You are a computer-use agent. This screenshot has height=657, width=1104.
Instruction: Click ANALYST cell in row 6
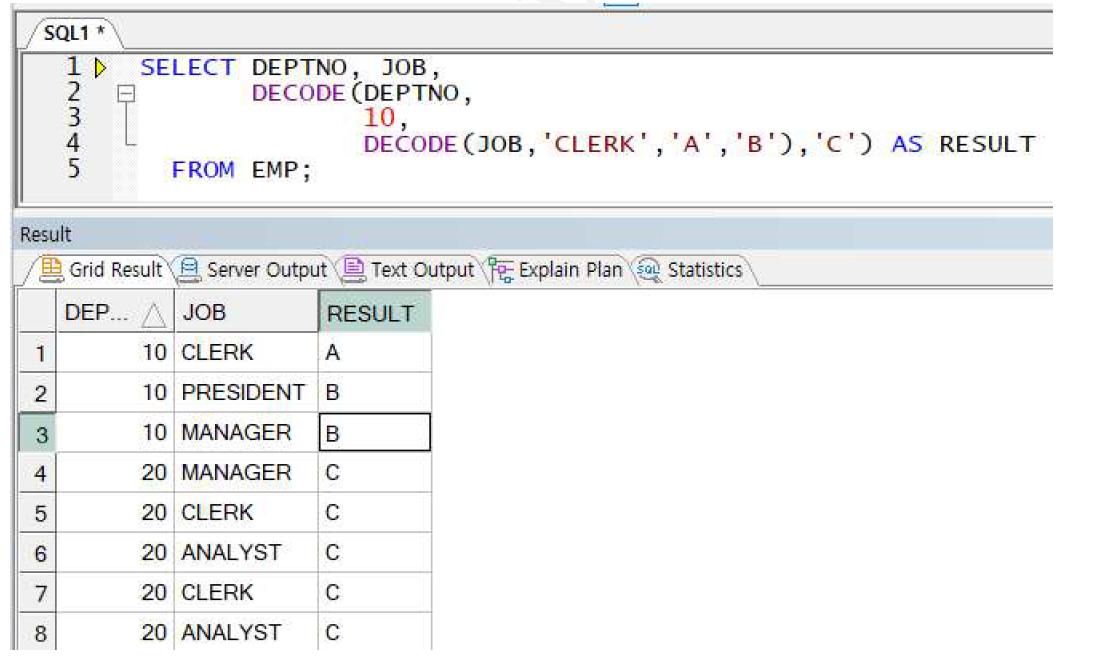pos(246,553)
